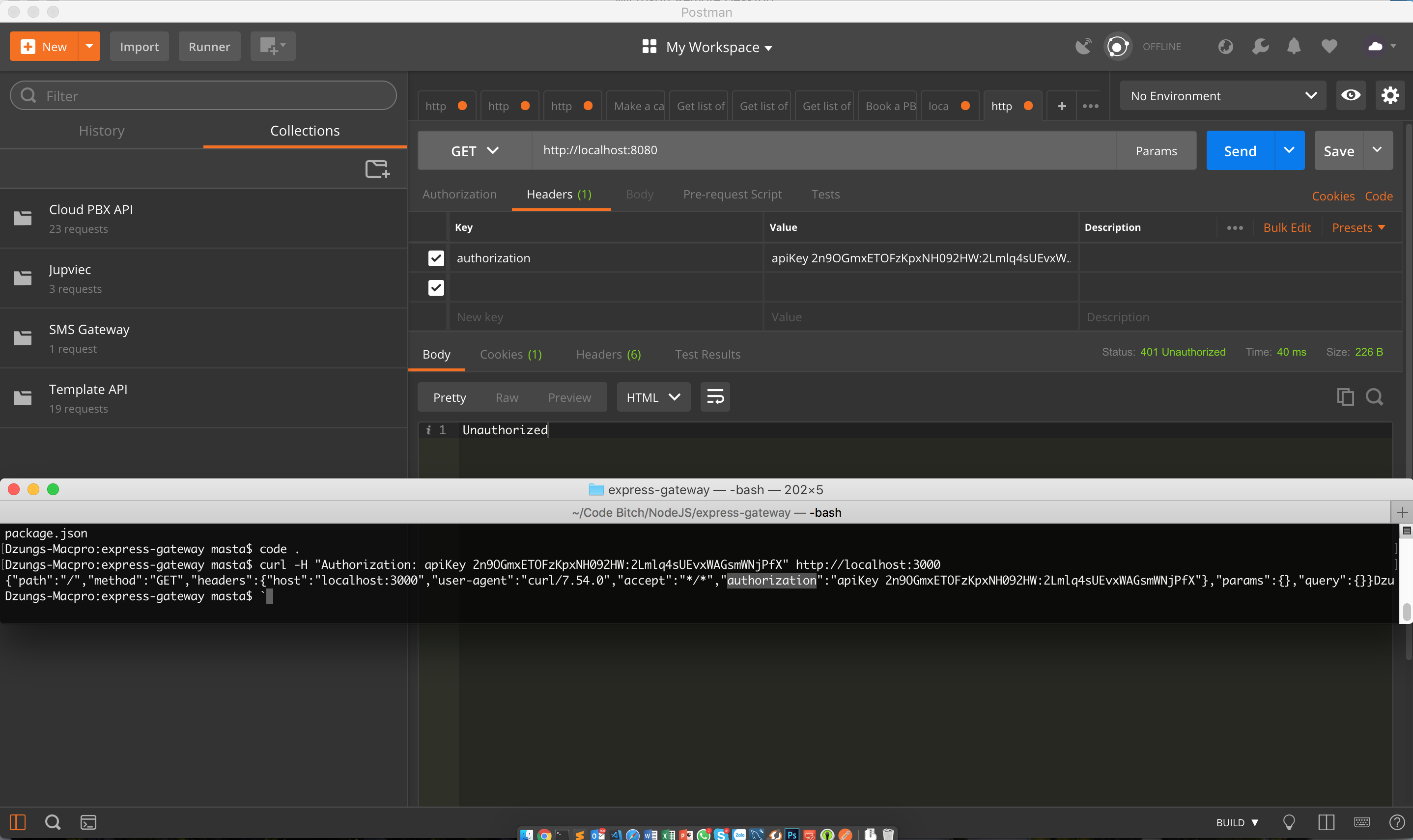Viewport: 1413px width, 840px height.
Task: Open the Tests request tab
Action: click(825, 194)
